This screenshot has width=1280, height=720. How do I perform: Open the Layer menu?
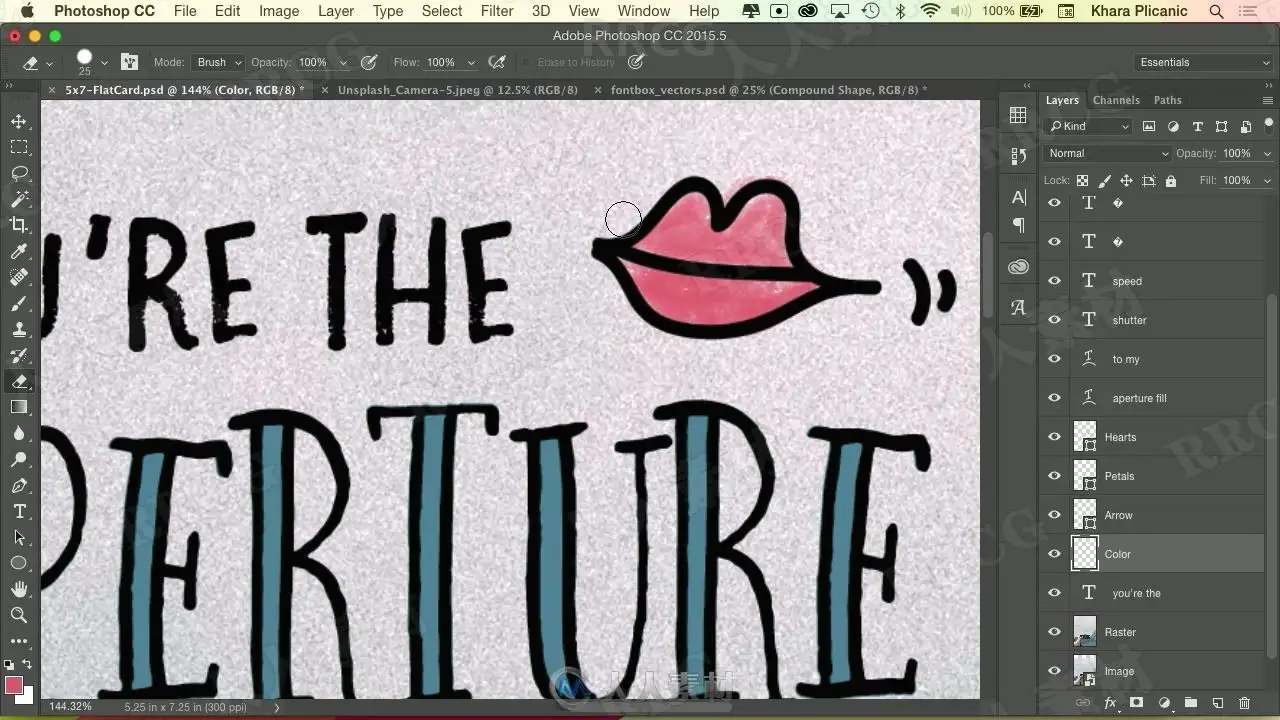(x=336, y=11)
